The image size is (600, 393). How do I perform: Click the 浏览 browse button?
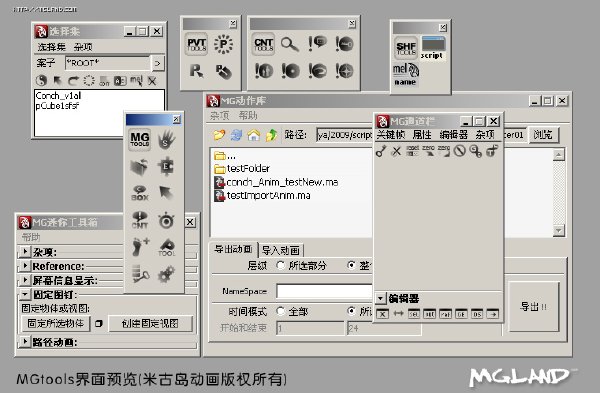(x=543, y=135)
